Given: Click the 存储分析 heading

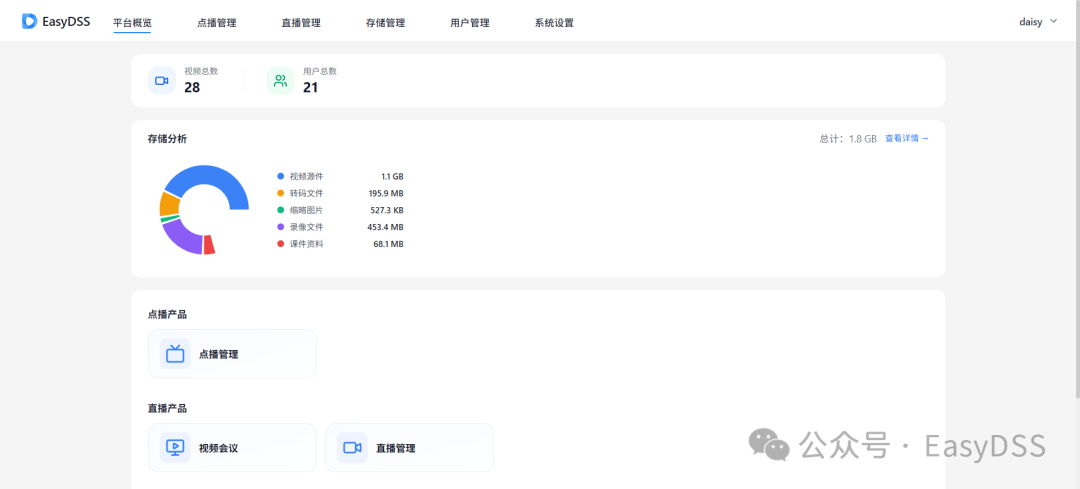Looking at the screenshot, I should point(167,138).
